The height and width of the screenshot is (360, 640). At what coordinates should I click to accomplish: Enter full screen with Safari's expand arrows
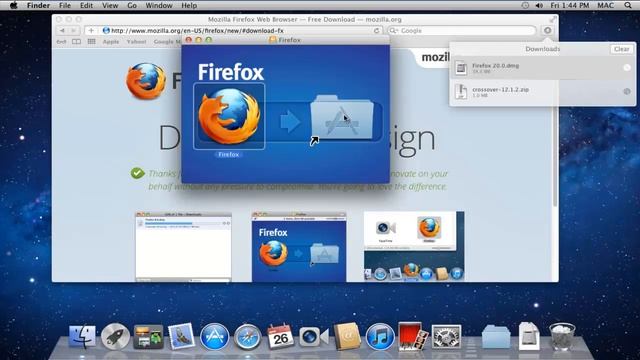tap(552, 19)
